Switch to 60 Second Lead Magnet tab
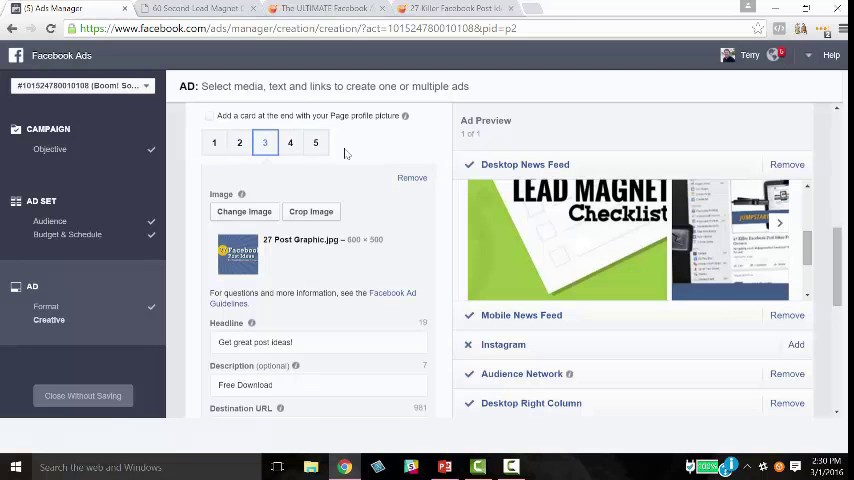Image resolution: width=854 pixels, height=480 pixels. click(198, 9)
